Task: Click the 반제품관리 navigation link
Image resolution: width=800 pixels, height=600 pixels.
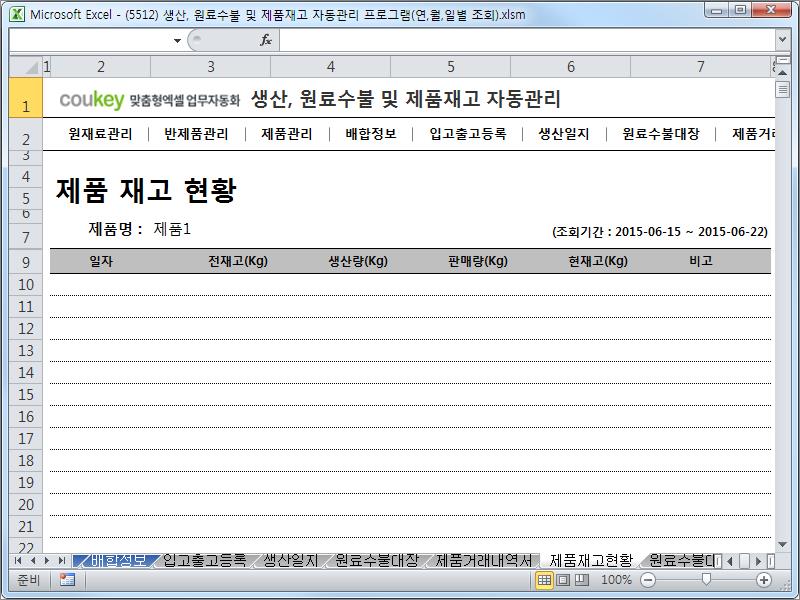Action: coord(196,134)
